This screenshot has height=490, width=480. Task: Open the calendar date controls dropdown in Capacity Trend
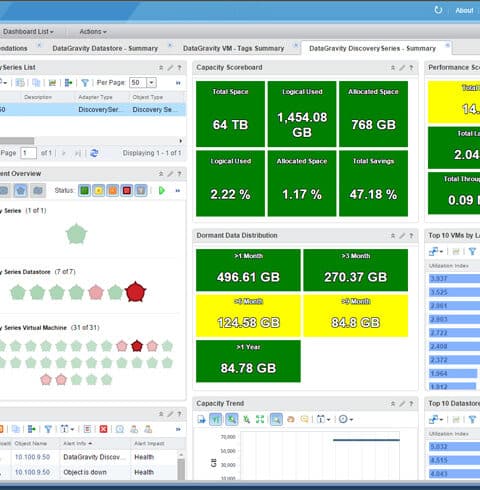point(323,419)
